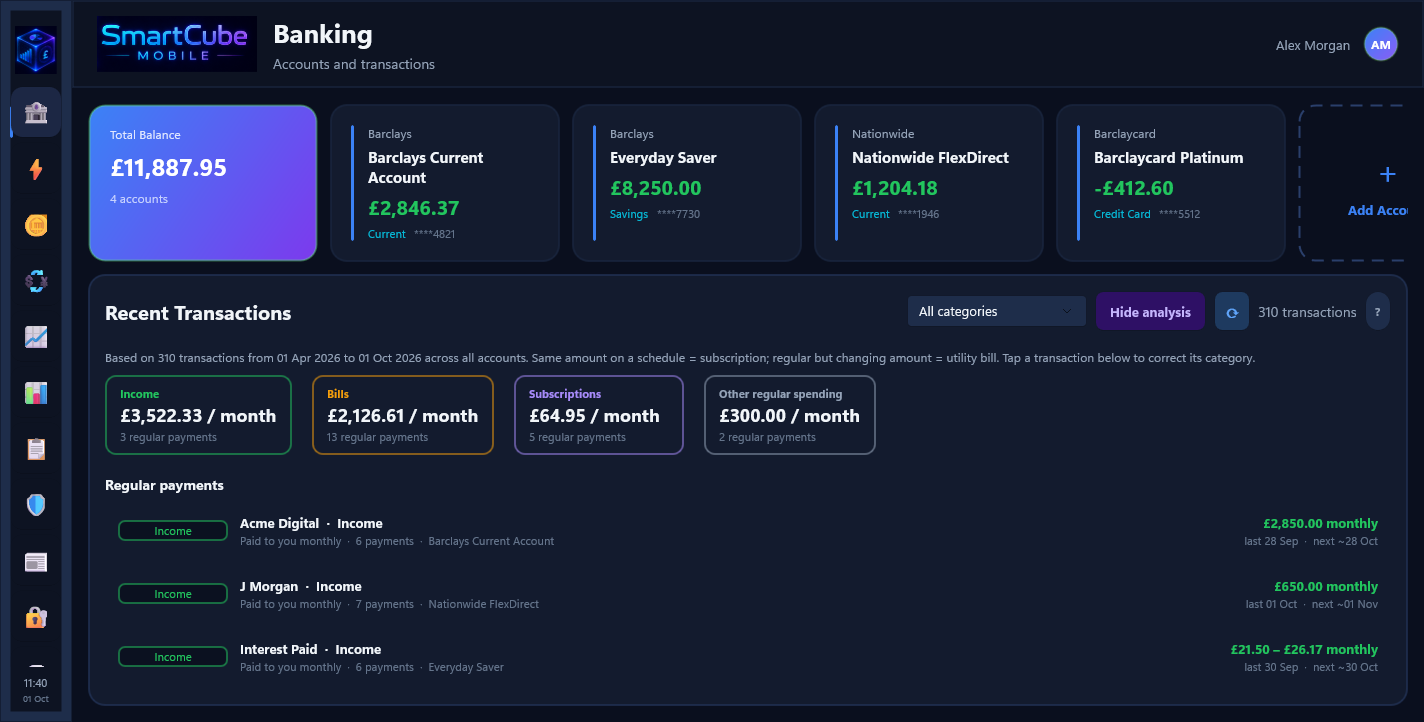Click the £650.00 monthly amount
1424x722 pixels.
[x=1326, y=586]
